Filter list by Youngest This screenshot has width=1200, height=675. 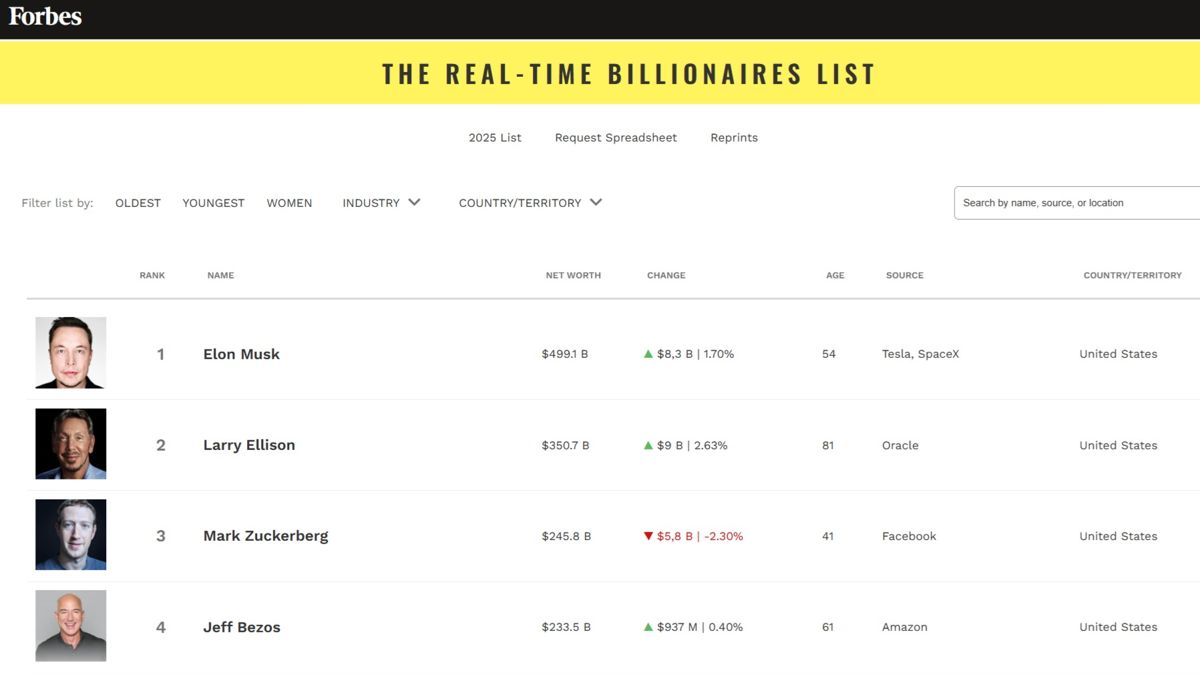click(x=213, y=203)
